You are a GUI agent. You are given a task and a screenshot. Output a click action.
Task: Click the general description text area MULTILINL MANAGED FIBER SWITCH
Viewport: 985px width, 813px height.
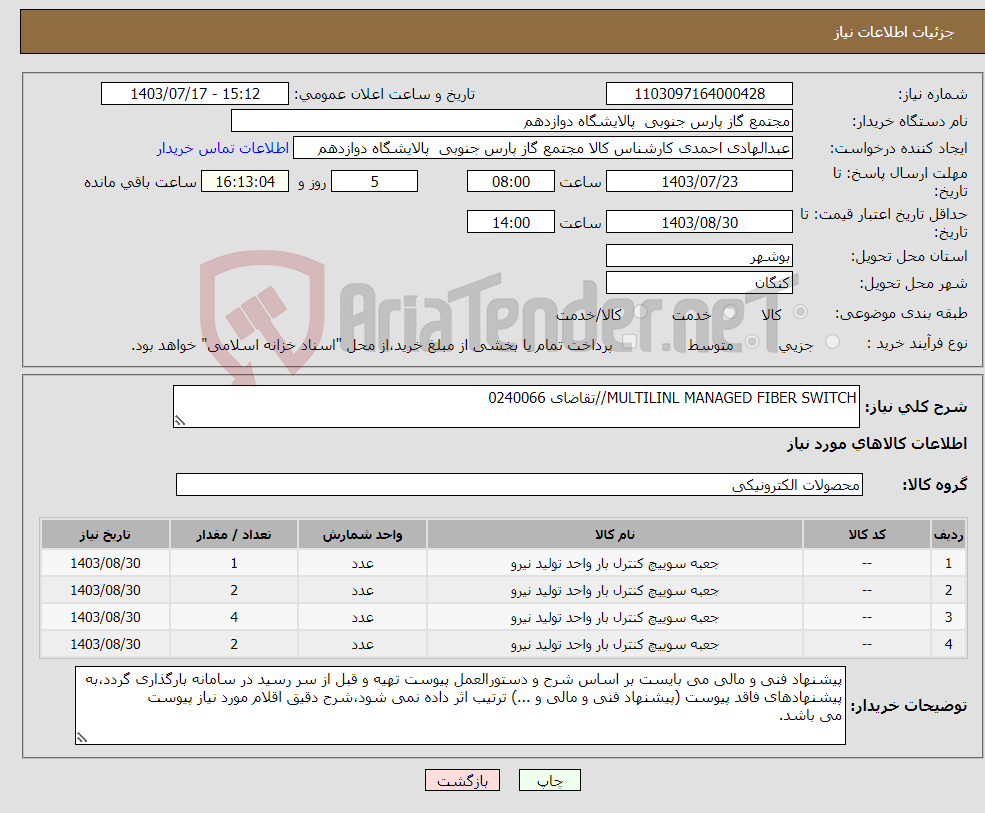pyautogui.click(x=516, y=406)
